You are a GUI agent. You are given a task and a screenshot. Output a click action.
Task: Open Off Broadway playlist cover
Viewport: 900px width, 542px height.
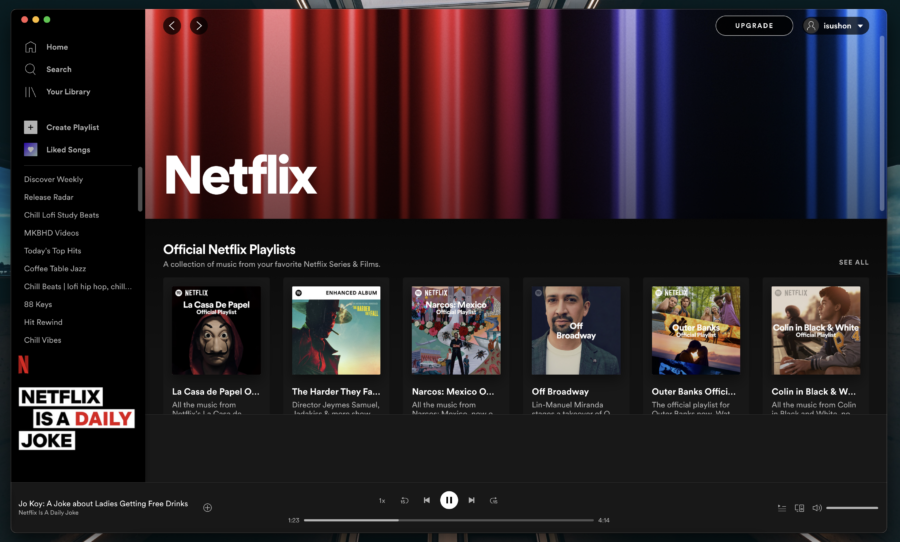pos(576,330)
